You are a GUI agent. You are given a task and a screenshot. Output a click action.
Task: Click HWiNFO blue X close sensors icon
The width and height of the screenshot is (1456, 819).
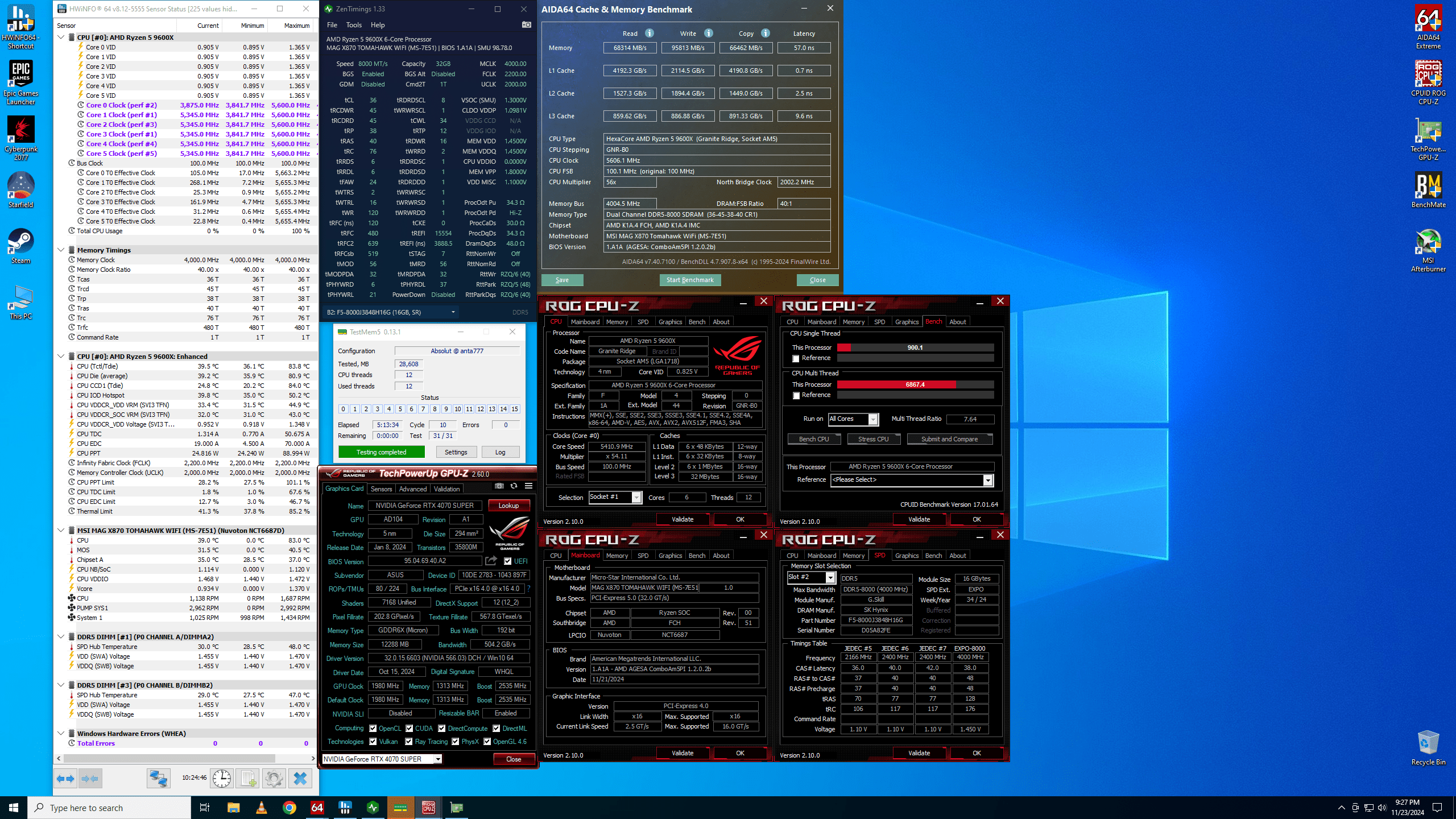point(300,778)
